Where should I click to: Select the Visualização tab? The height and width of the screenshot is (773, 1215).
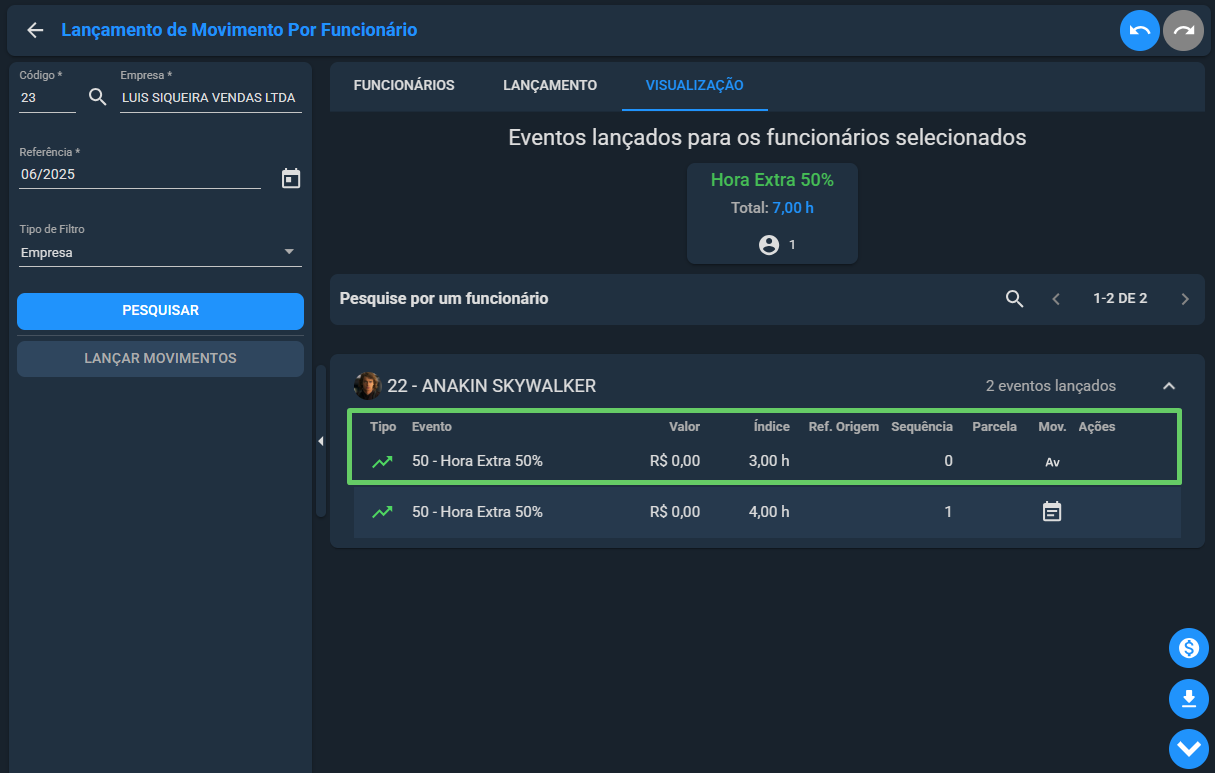[694, 85]
